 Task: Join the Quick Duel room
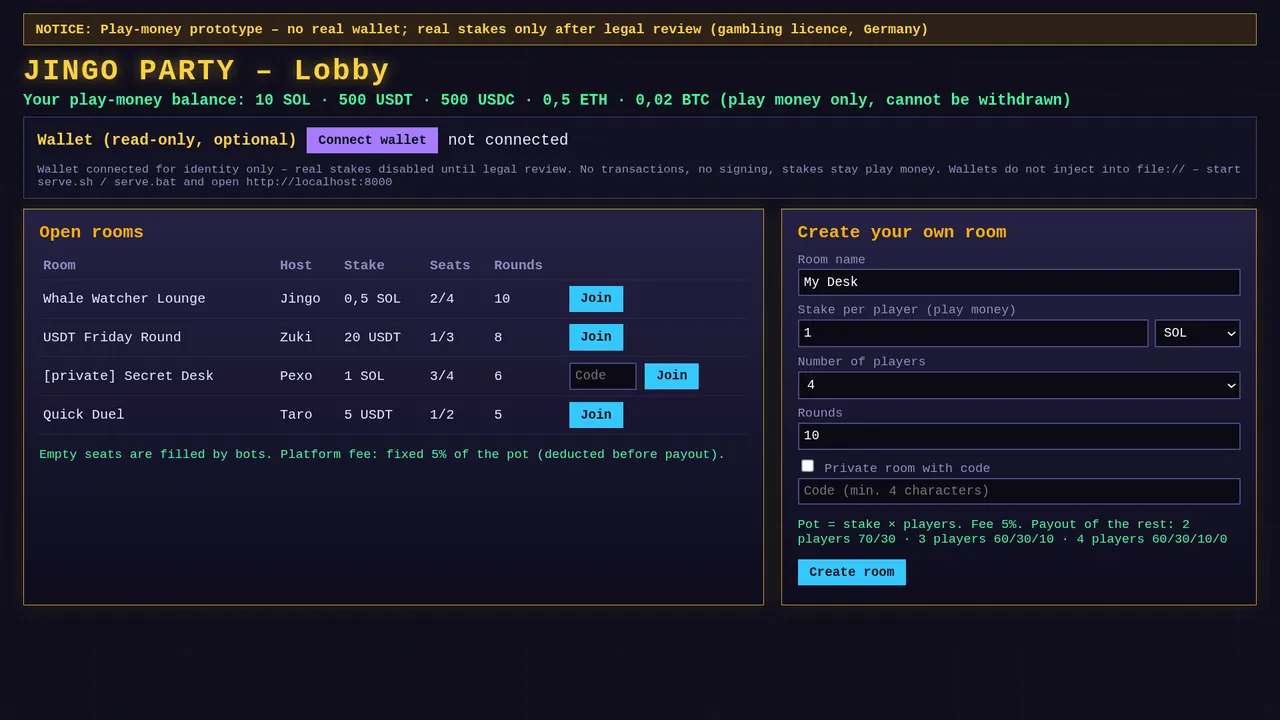click(x=596, y=415)
